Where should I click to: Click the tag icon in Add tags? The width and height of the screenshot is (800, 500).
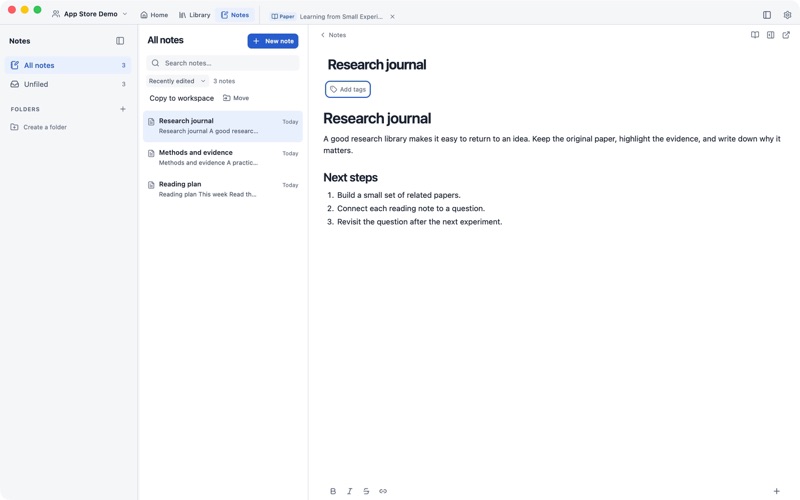pos(333,89)
